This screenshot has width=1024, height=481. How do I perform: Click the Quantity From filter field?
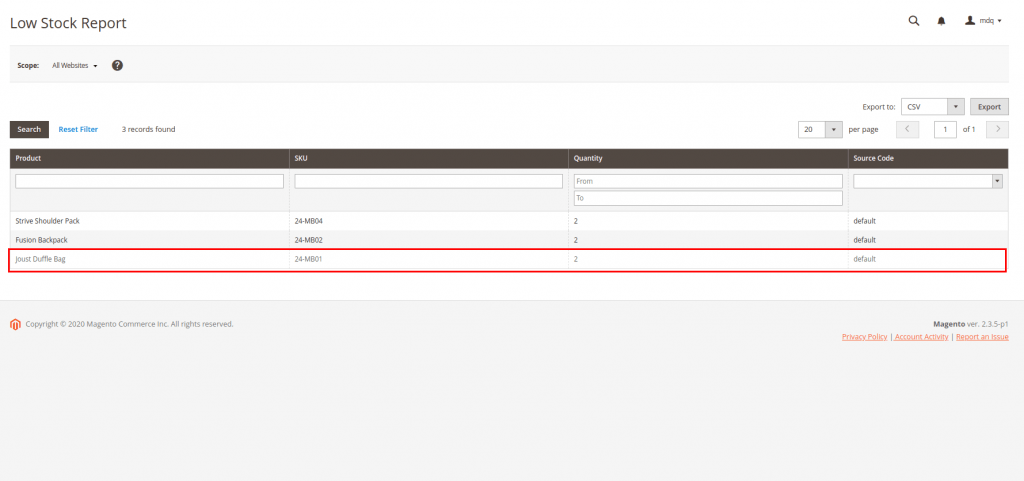click(x=708, y=181)
